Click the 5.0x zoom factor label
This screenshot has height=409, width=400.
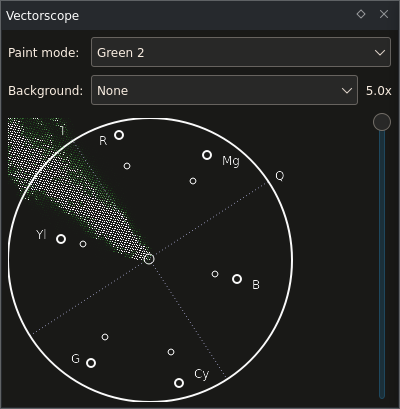379,91
